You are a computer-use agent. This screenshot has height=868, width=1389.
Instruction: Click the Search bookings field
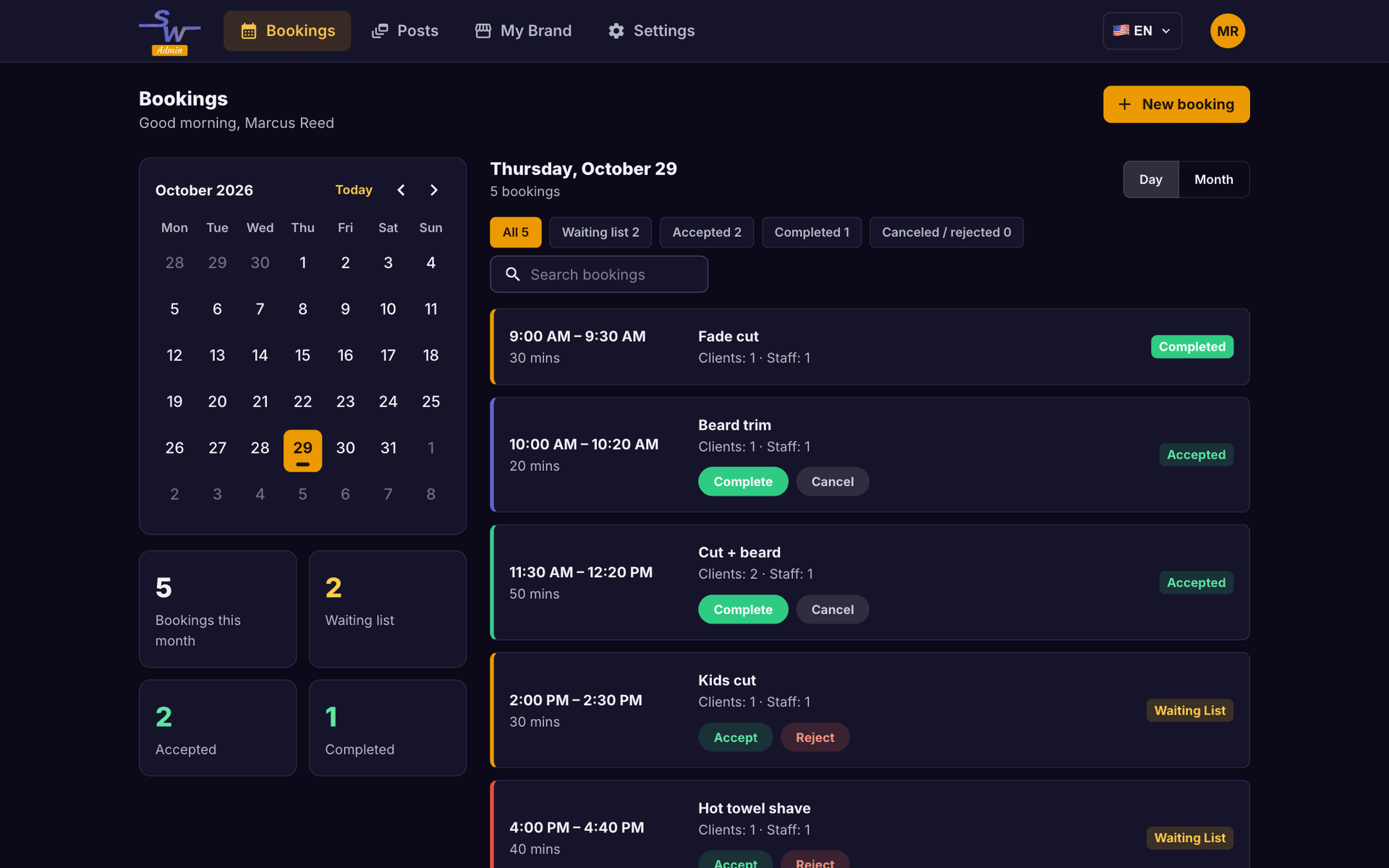point(599,274)
